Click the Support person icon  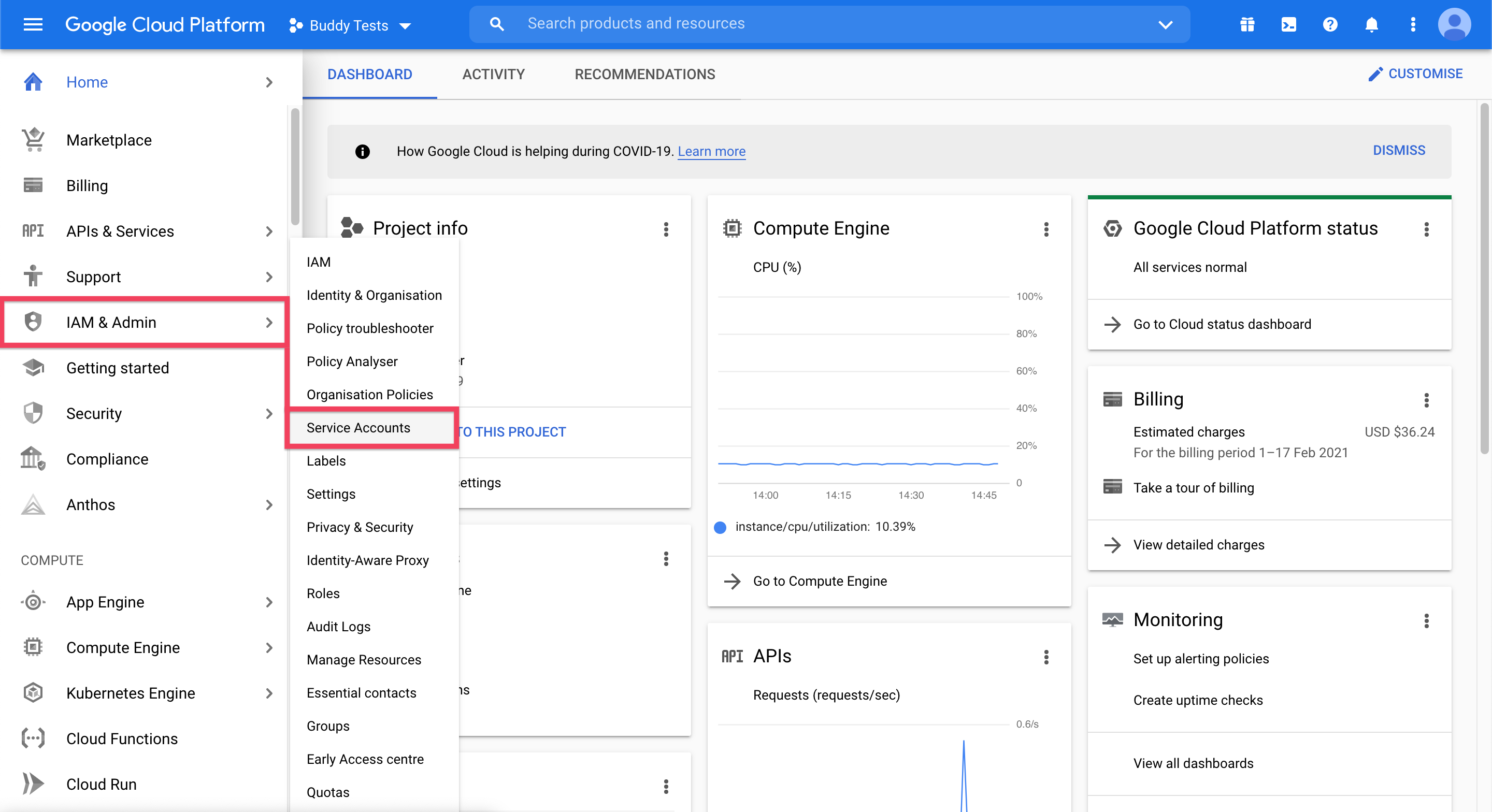[x=33, y=276]
